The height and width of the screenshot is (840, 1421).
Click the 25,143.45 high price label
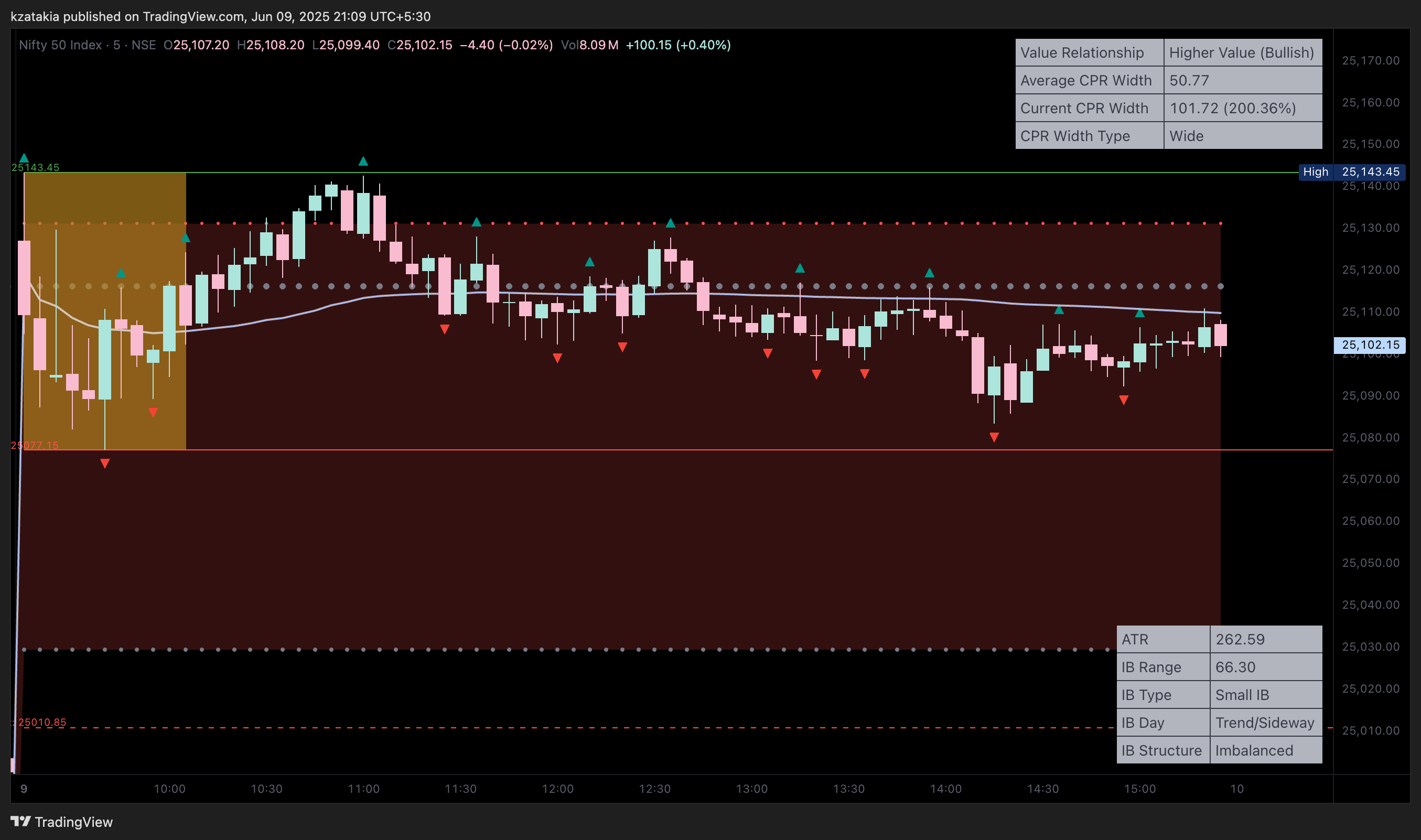(x=1370, y=171)
